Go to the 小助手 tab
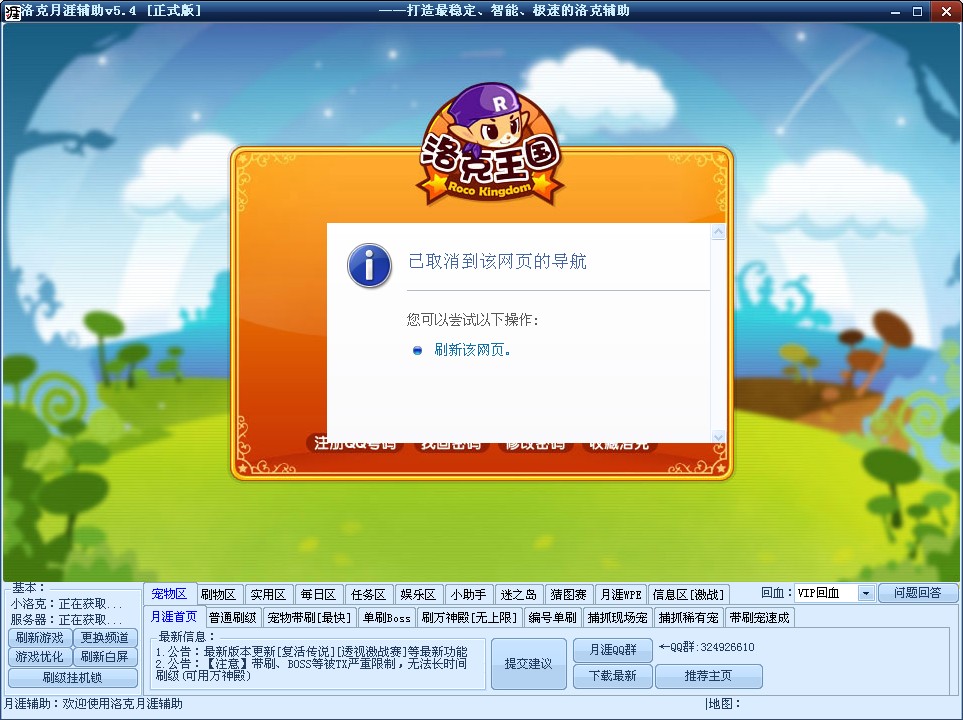The width and height of the screenshot is (963, 720). coord(468,595)
